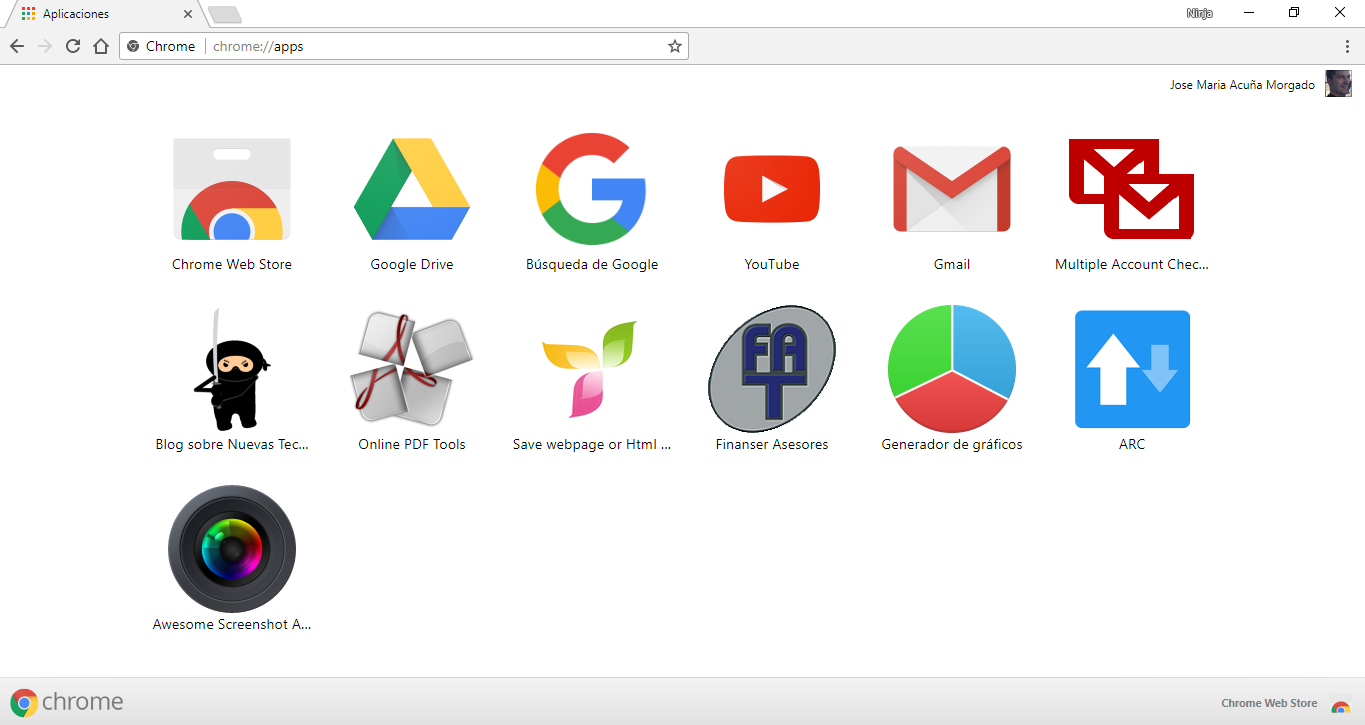Viewport: 1365px width, 725px height.
Task: Close the Aplicaciones tab
Action: [x=189, y=14]
